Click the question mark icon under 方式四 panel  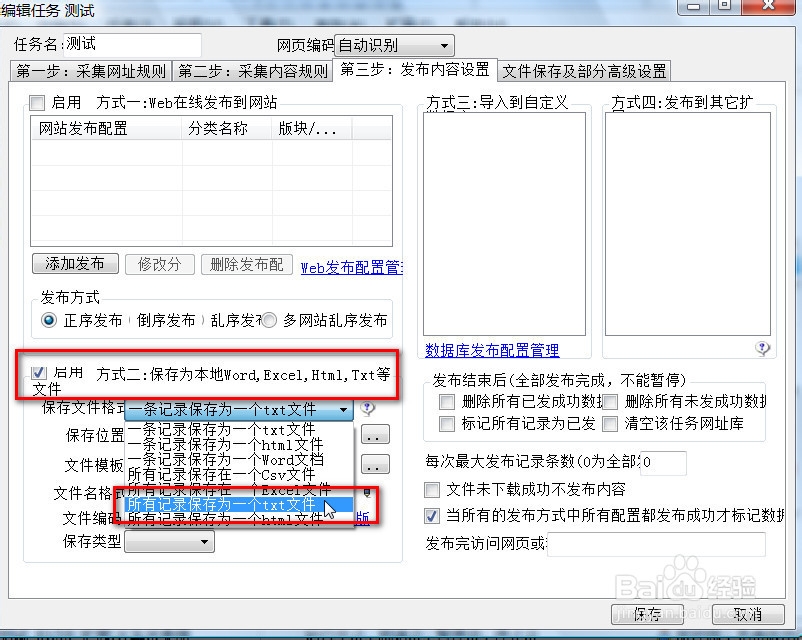(762, 348)
